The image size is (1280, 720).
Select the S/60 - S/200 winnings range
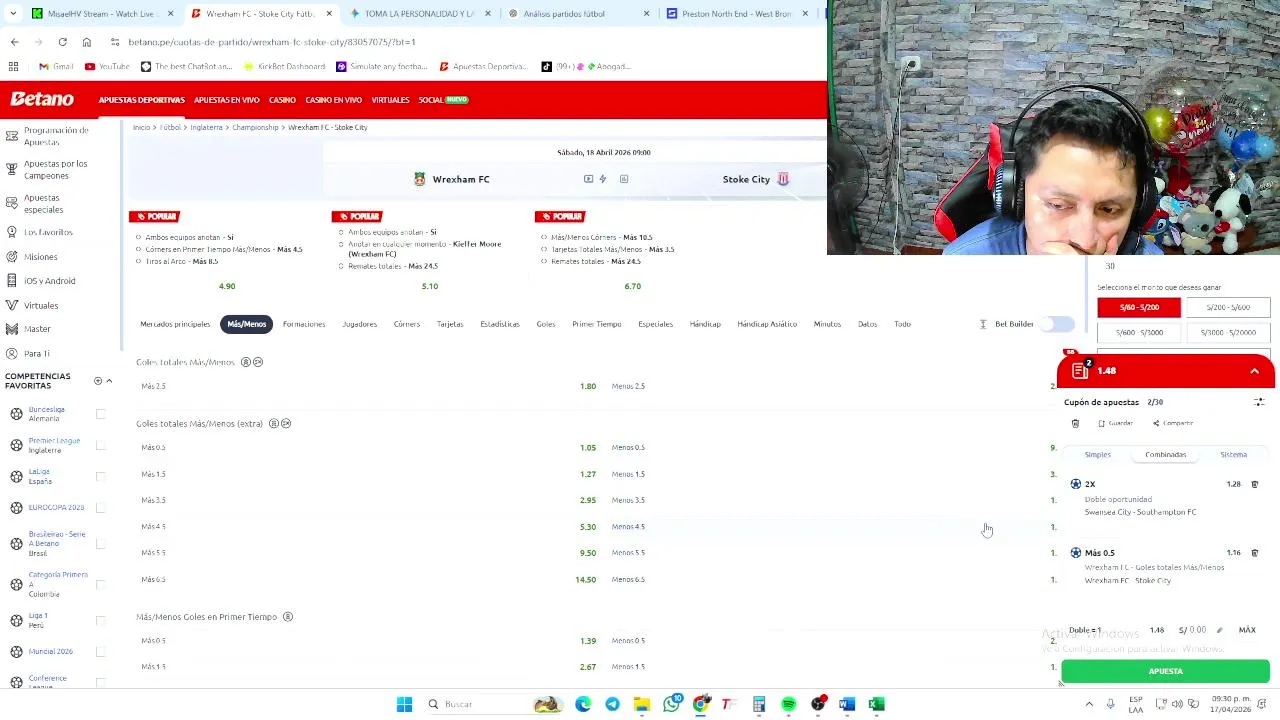tap(1139, 307)
